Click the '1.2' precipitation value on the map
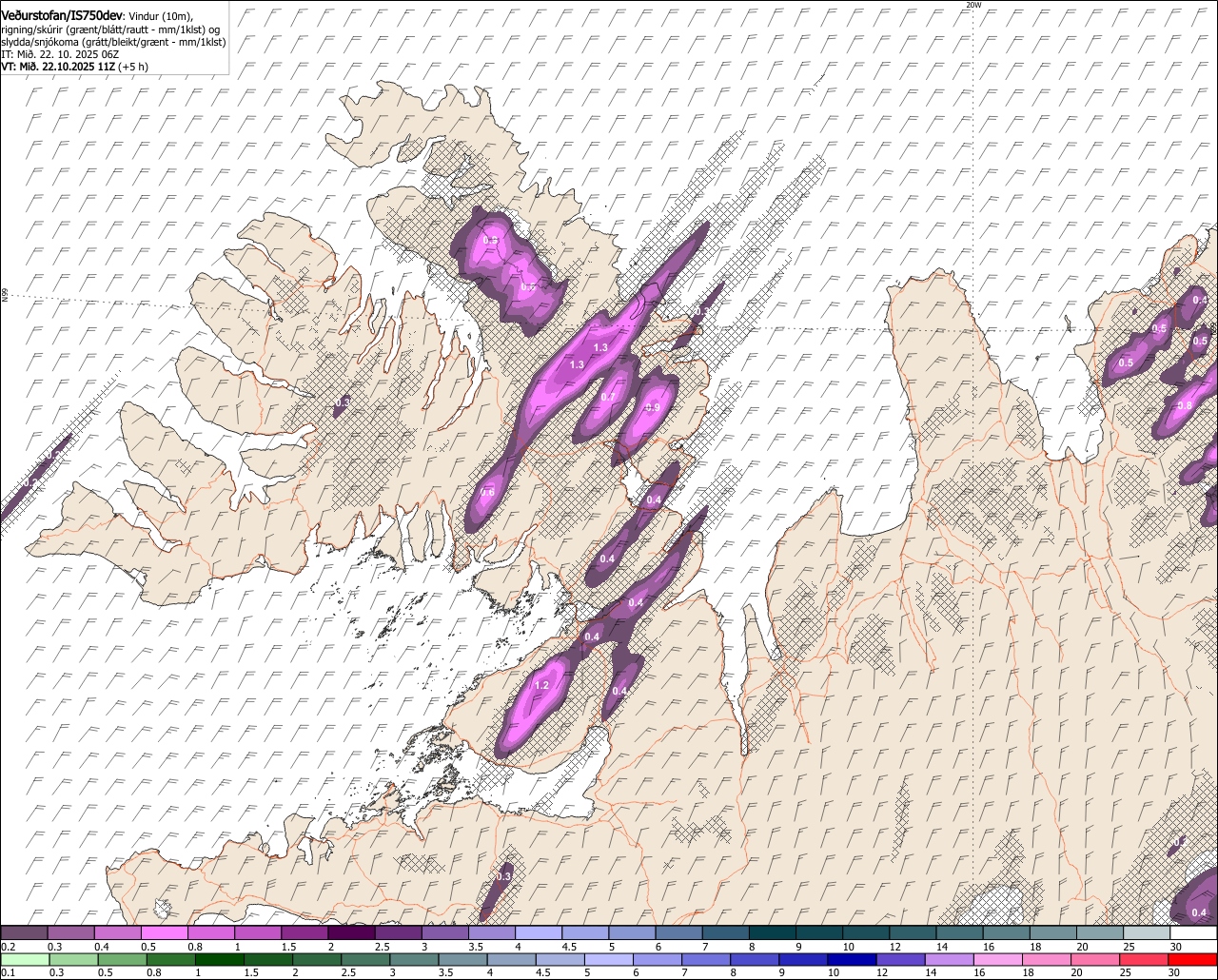This screenshot has height=980, width=1218. click(542, 685)
